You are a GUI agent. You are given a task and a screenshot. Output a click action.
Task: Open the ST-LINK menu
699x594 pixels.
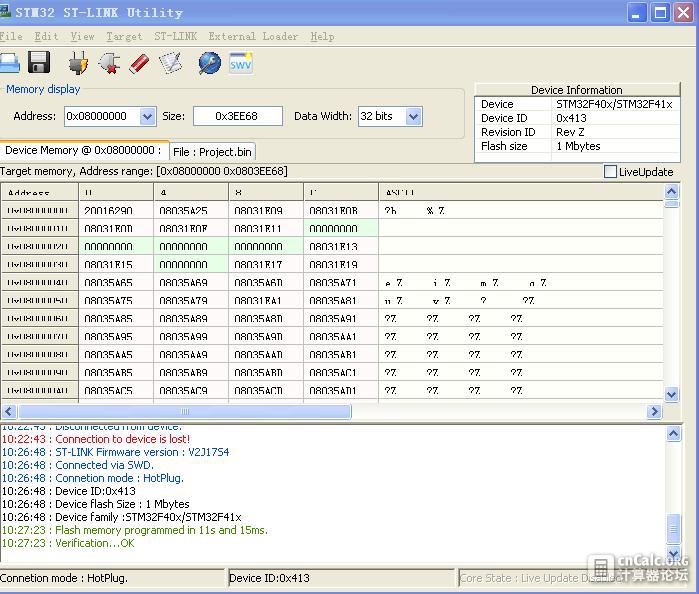click(175, 37)
